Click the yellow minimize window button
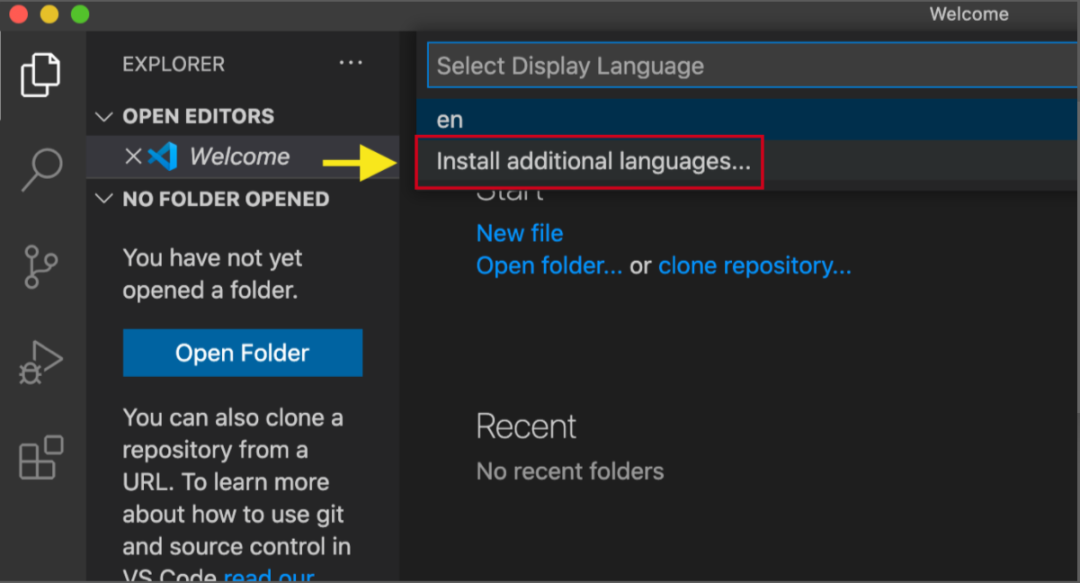Image resolution: width=1080 pixels, height=583 pixels. [50, 14]
